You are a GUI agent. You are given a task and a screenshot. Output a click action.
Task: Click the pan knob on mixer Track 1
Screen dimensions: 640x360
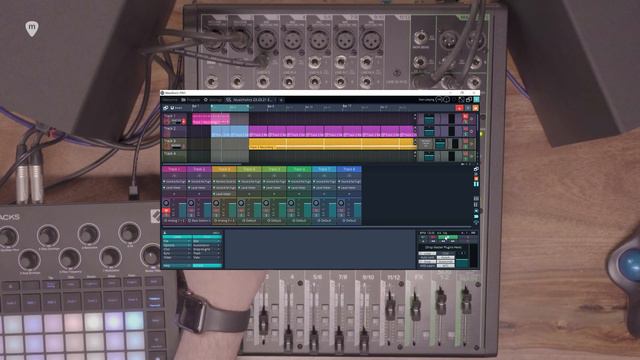click(166, 202)
